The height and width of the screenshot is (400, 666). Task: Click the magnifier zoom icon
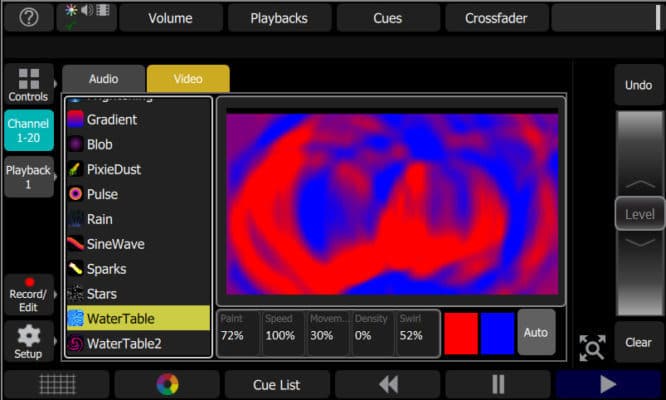tap(592, 347)
